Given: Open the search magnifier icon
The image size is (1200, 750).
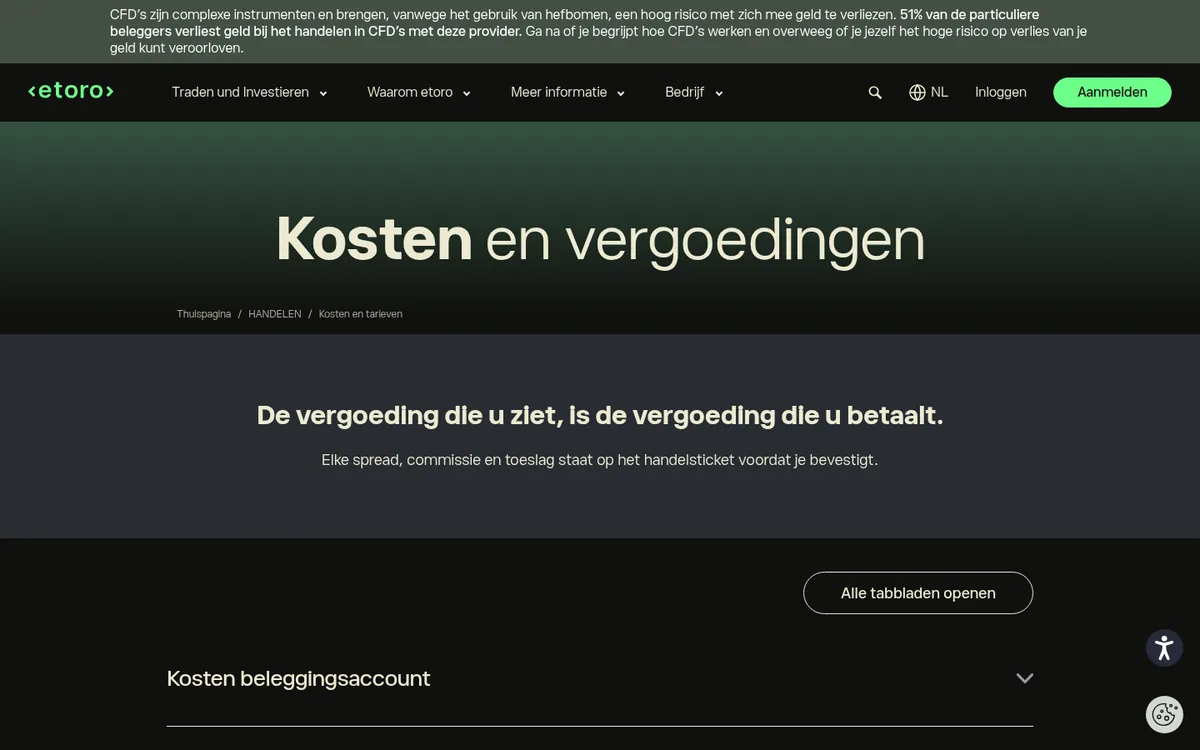Looking at the screenshot, I should tap(875, 92).
